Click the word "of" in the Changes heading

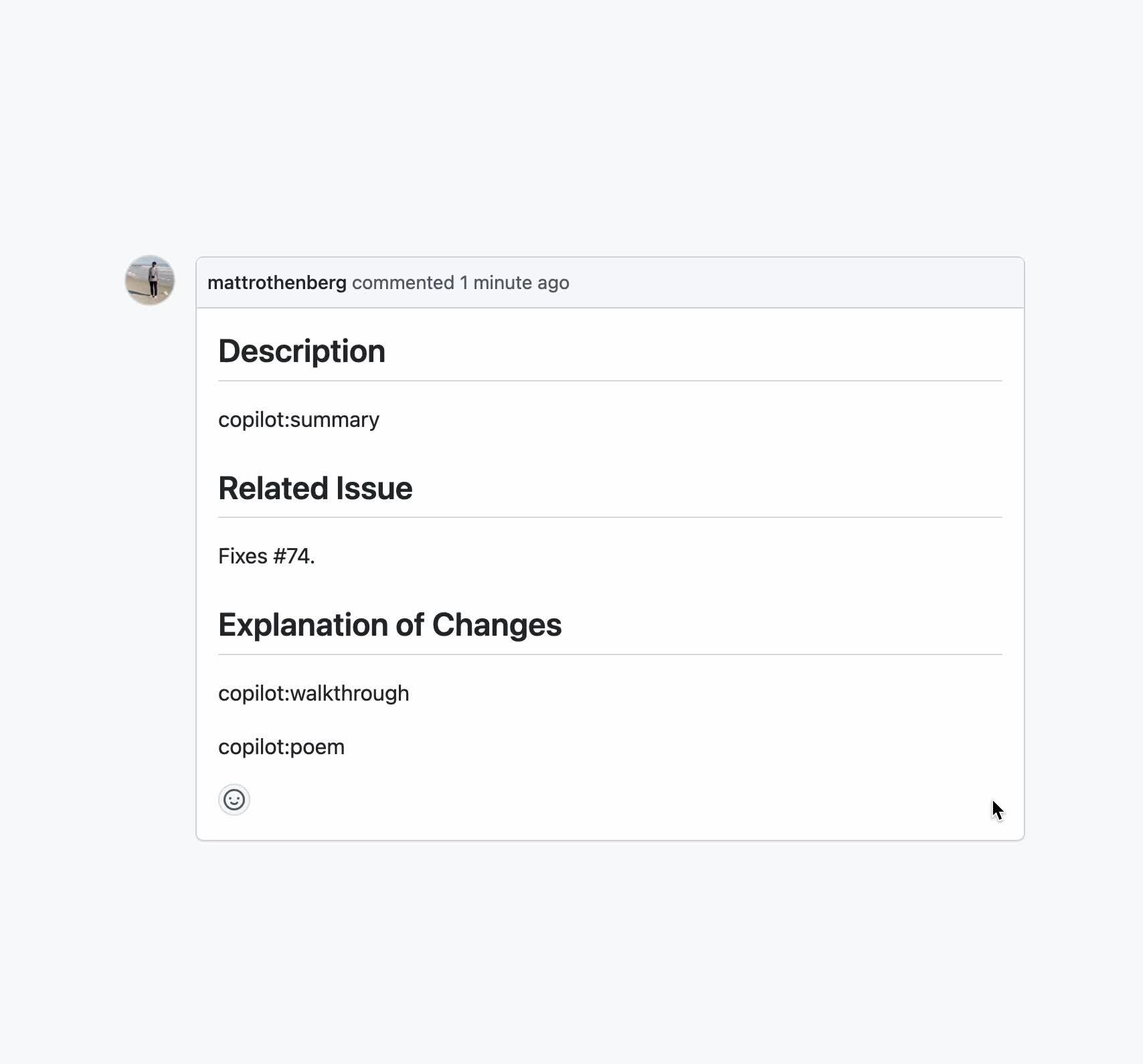pos(410,625)
